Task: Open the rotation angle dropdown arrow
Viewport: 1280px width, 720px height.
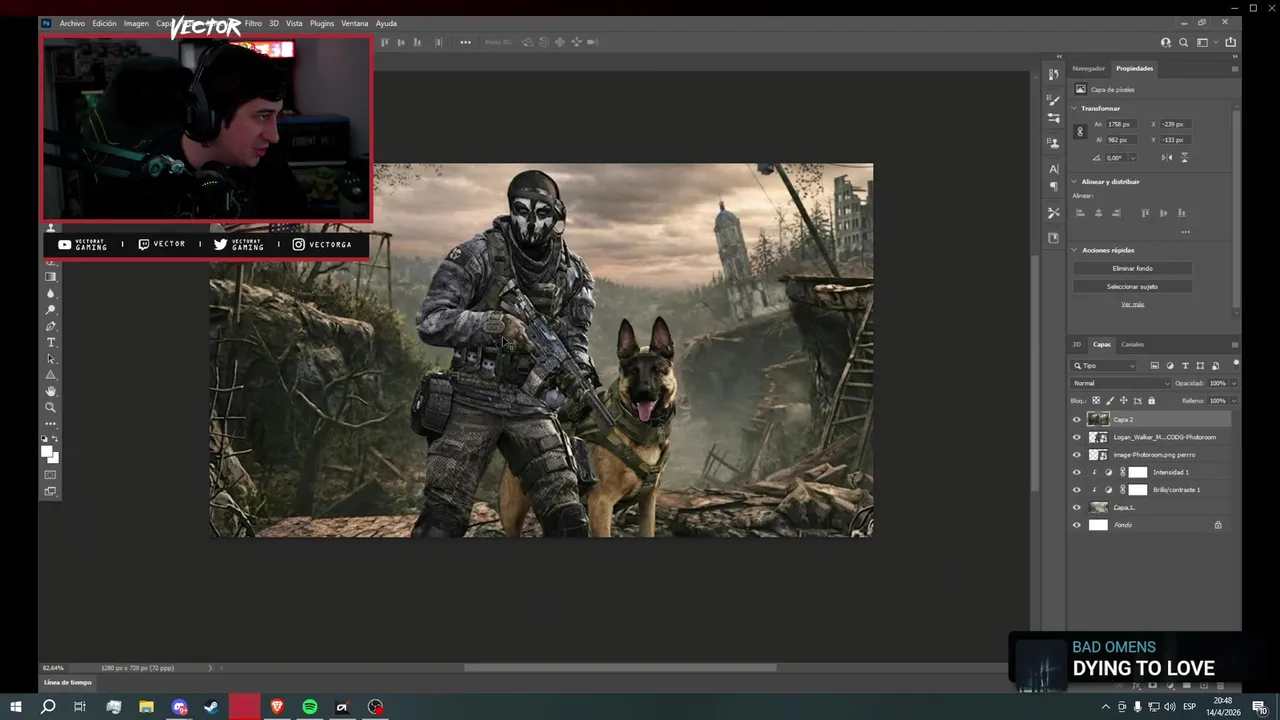Action: pyautogui.click(x=1132, y=158)
